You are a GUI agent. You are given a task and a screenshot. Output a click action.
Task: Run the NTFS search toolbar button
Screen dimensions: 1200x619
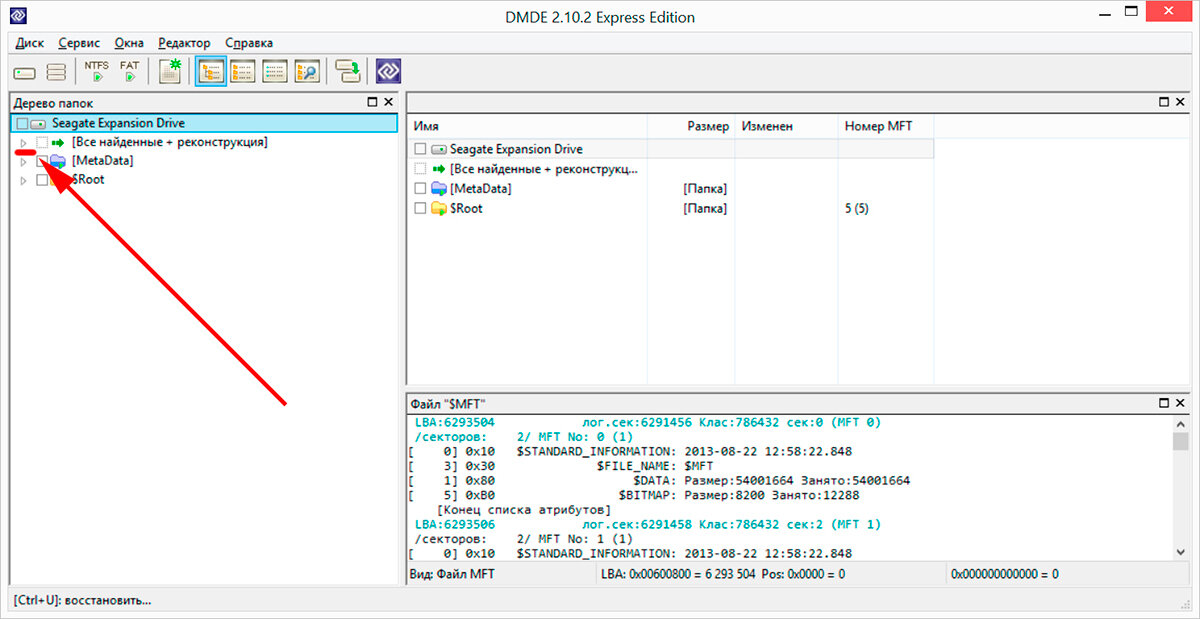[96, 72]
